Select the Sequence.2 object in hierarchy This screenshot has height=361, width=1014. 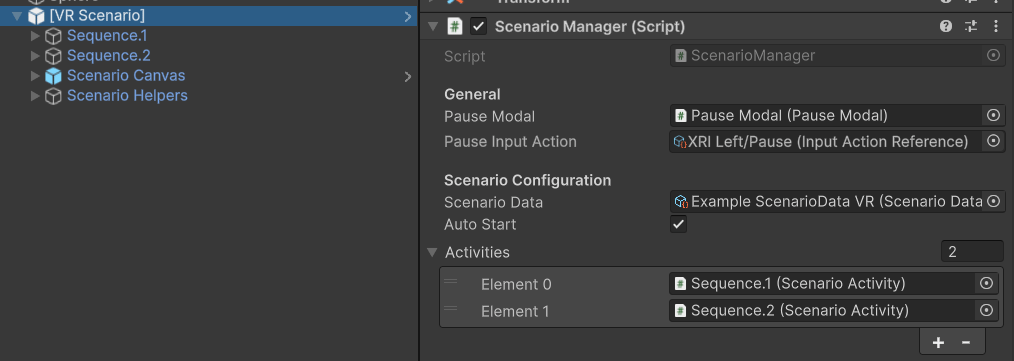click(x=109, y=56)
